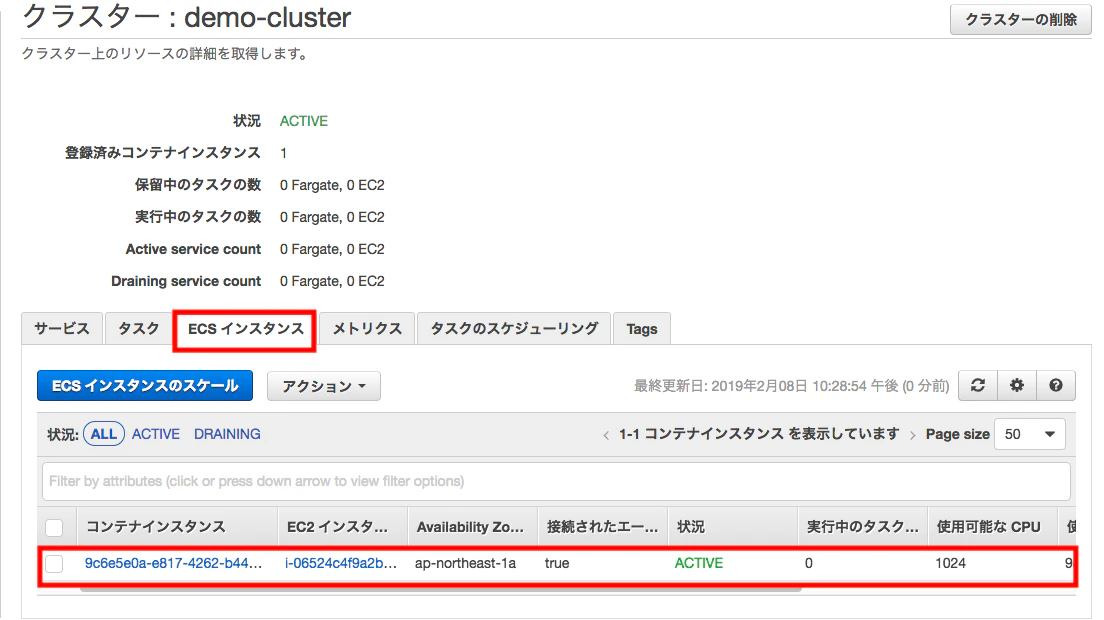Click クラスターの削除 button

tap(1020, 19)
